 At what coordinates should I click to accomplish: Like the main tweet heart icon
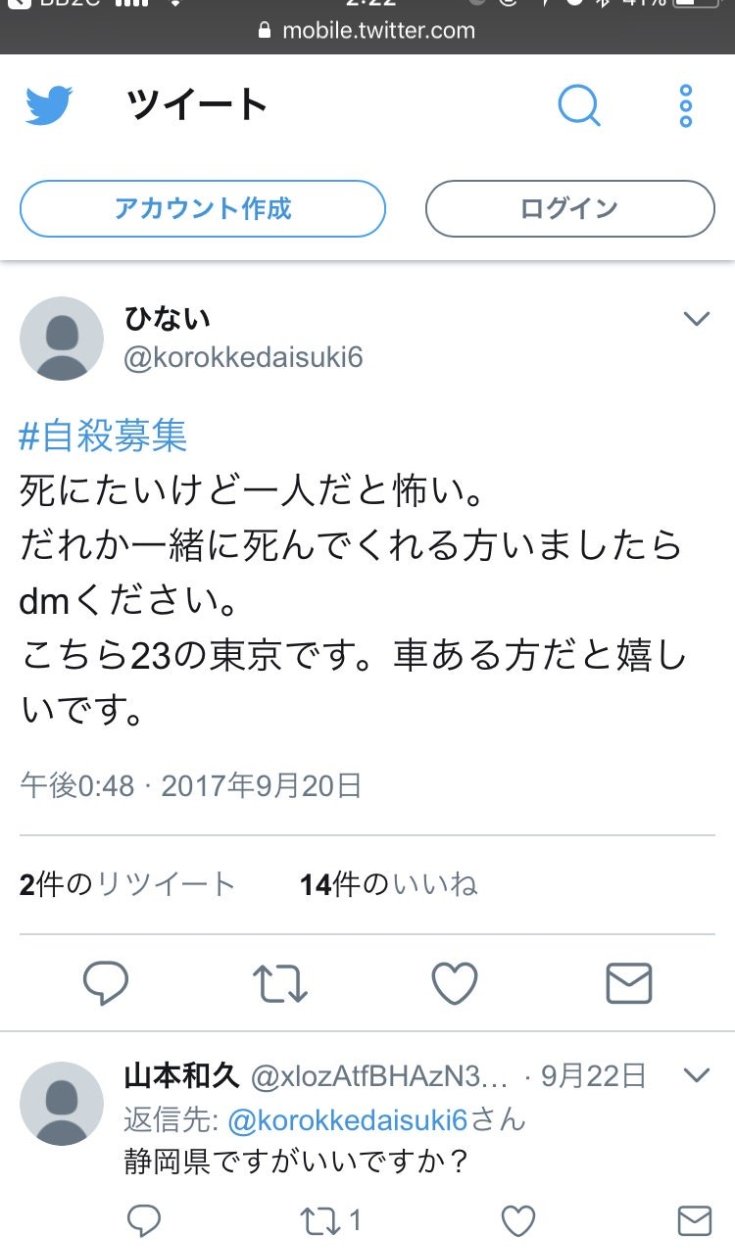[454, 983]
